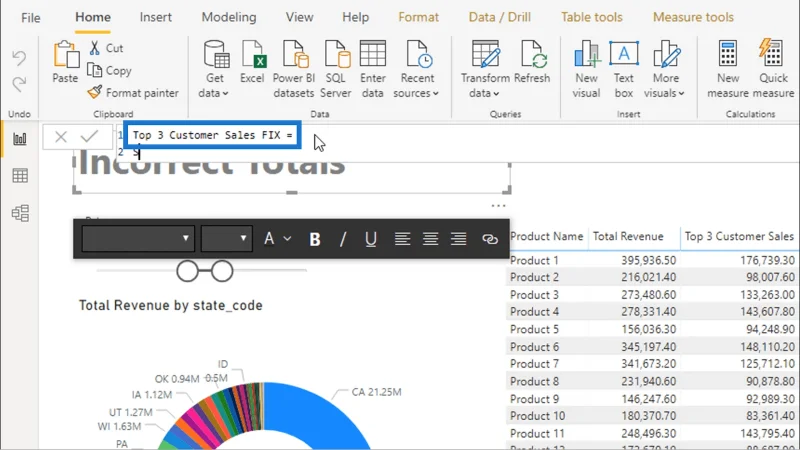
Task: Create a New measure
Action: (x=728, y=69)
